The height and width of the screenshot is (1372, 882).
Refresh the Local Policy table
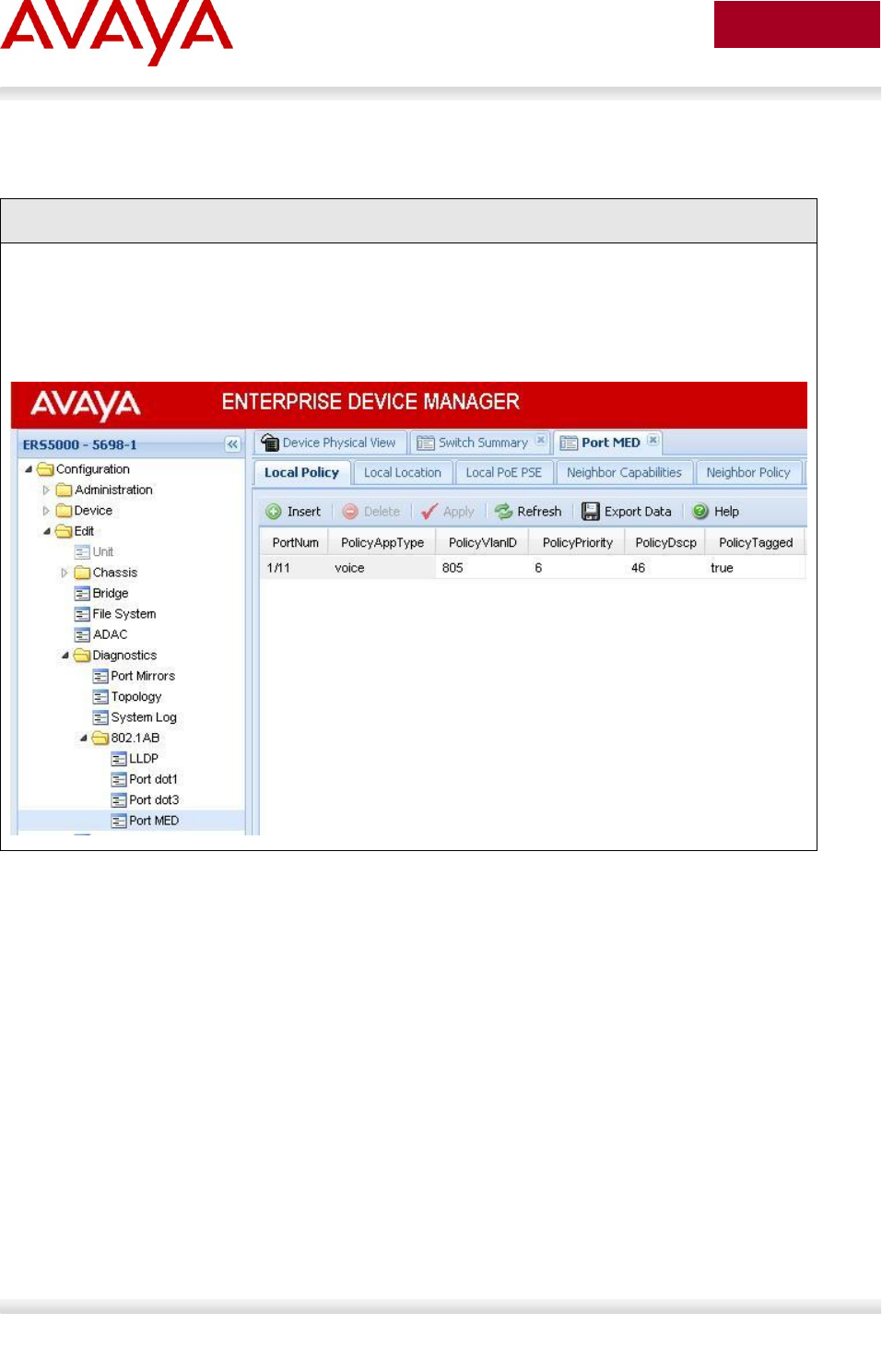528,512
